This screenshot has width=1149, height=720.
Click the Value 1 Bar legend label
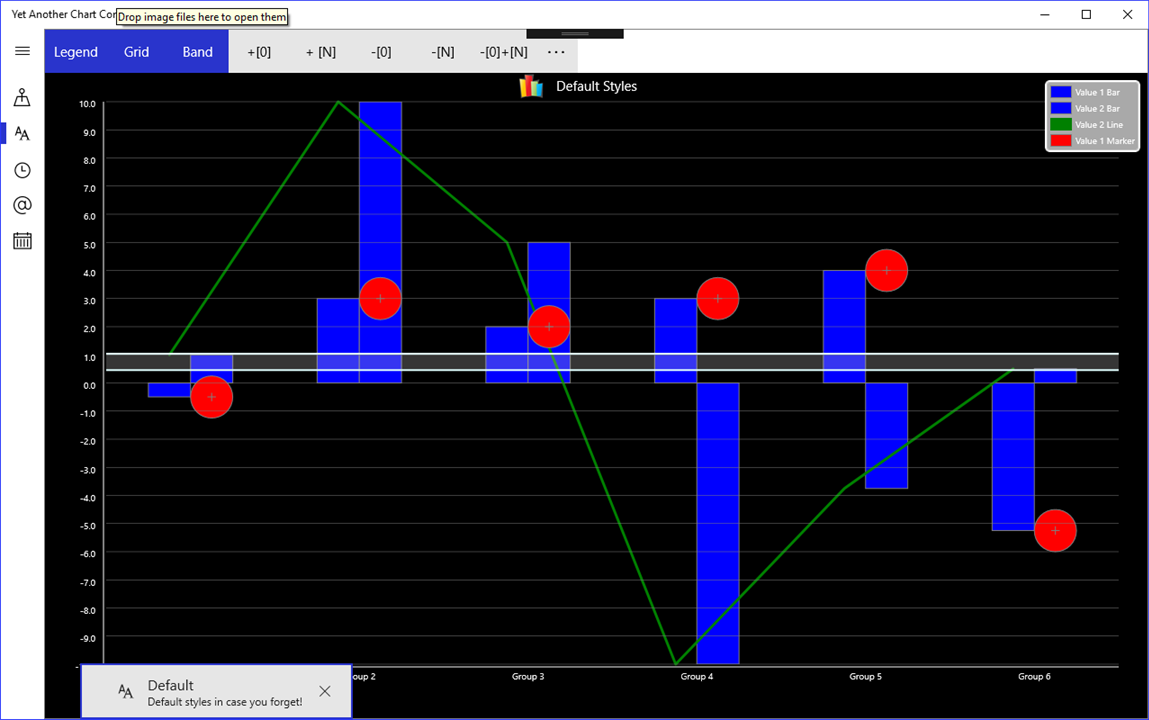(x=1097, y=92)
